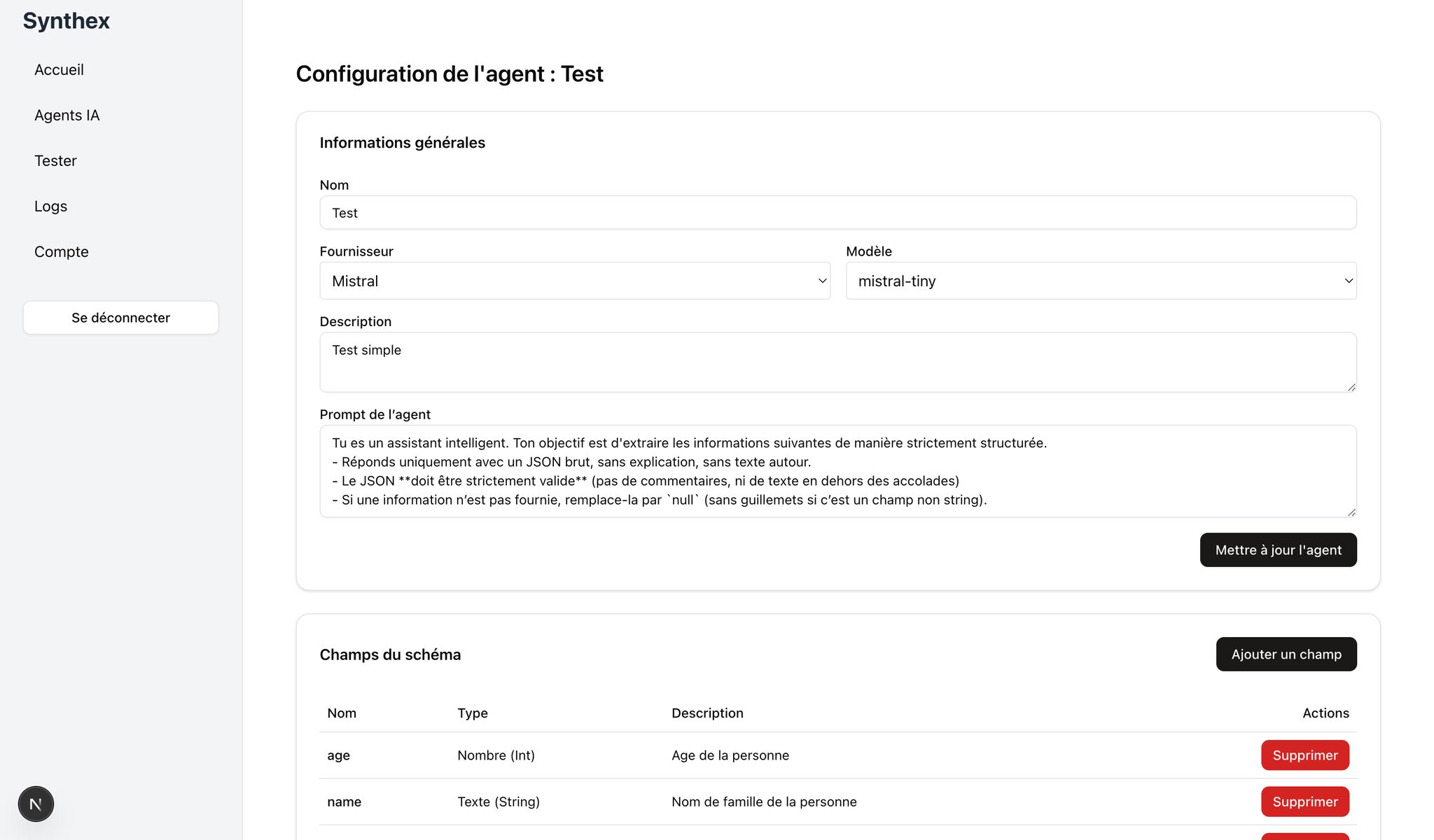
Task: Open the Accueil page
Action: click(x=59, y=70)
